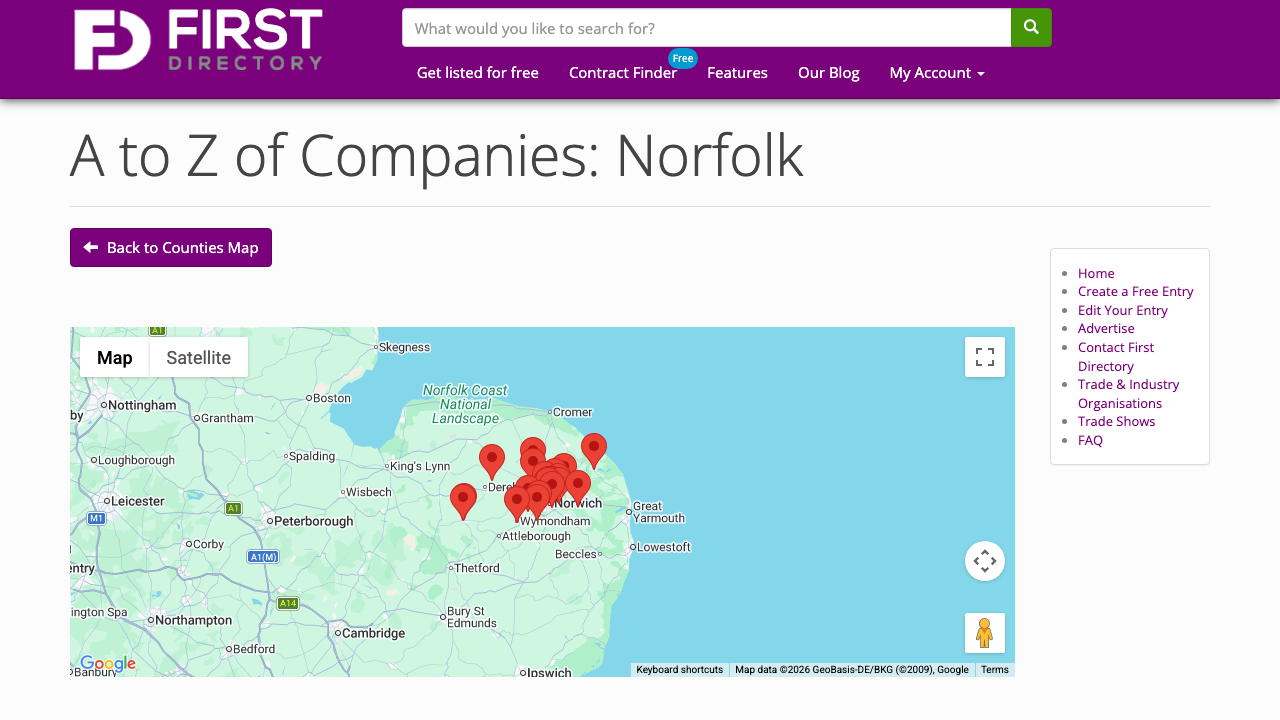This screenshot has height=720, width=1280.
Task: Switch map to Satellite view
Action: coord(198,358)
